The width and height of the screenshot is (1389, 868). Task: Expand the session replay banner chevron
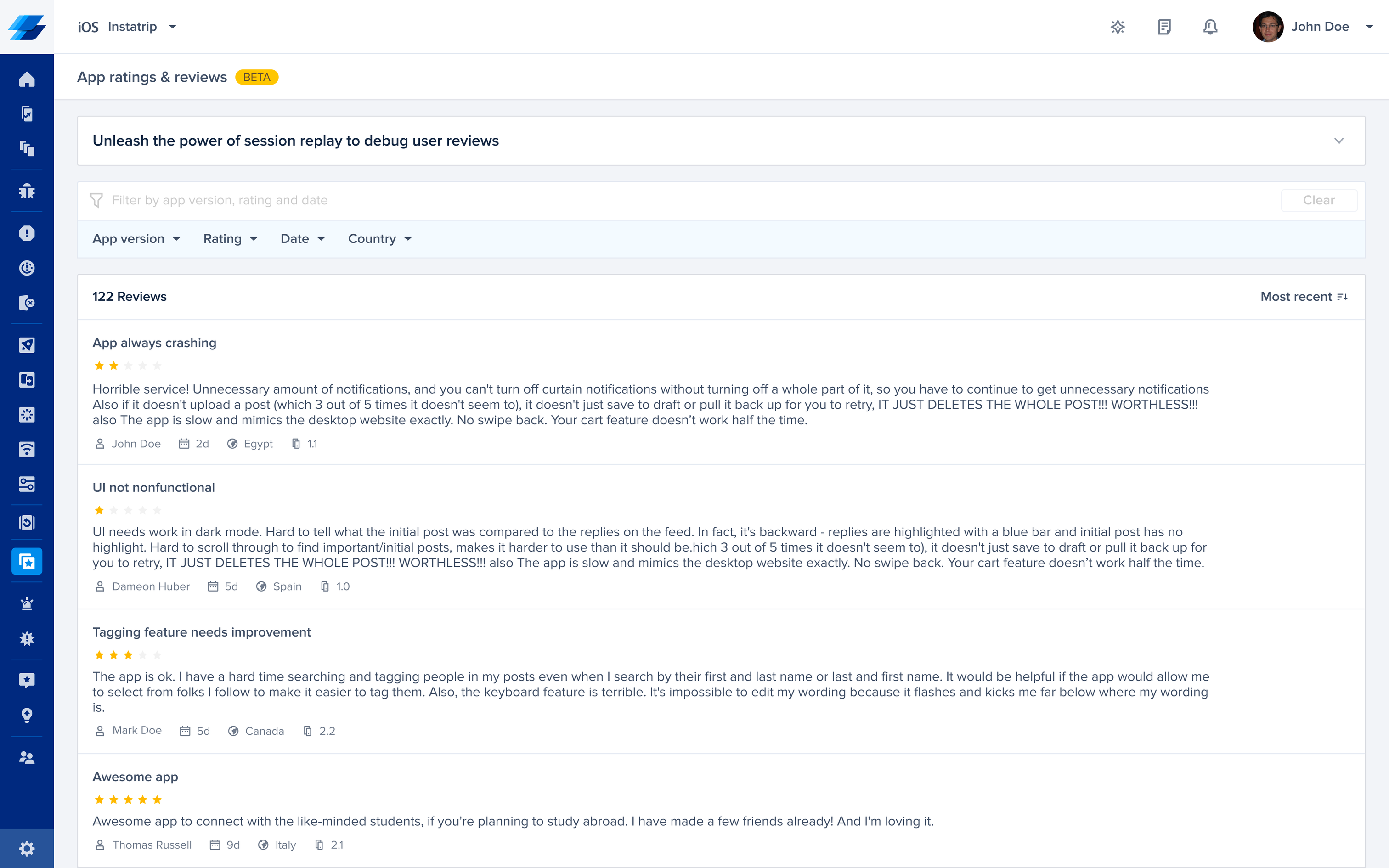(x=1338, y=141)
